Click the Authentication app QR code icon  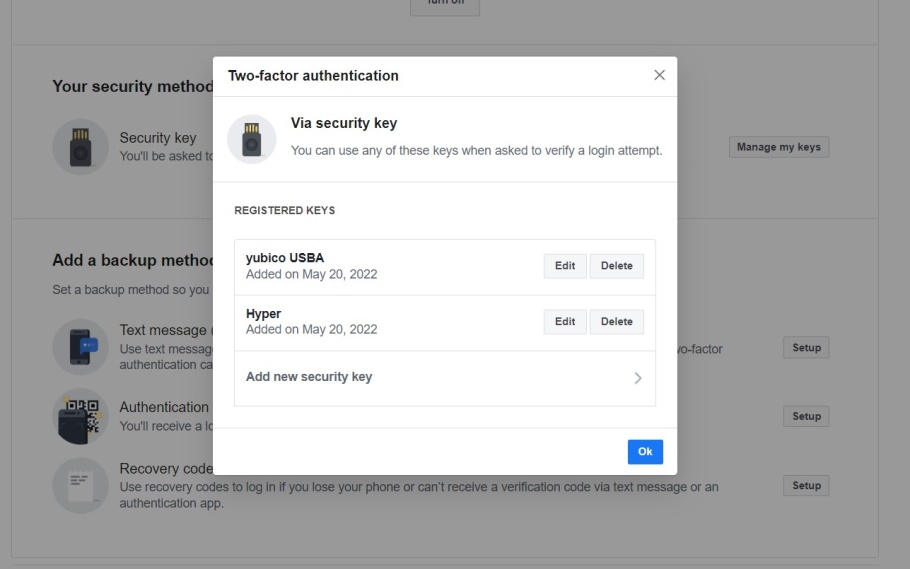tap(81, 416)
